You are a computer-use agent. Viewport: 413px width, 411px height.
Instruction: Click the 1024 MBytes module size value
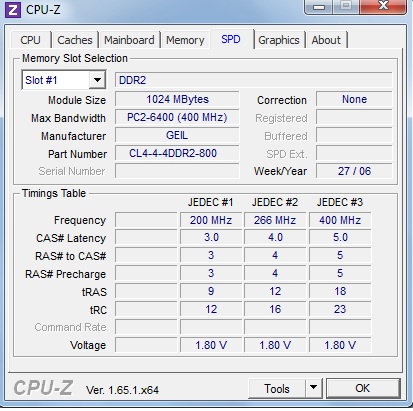pyautogui.click(x=177, y=99)
